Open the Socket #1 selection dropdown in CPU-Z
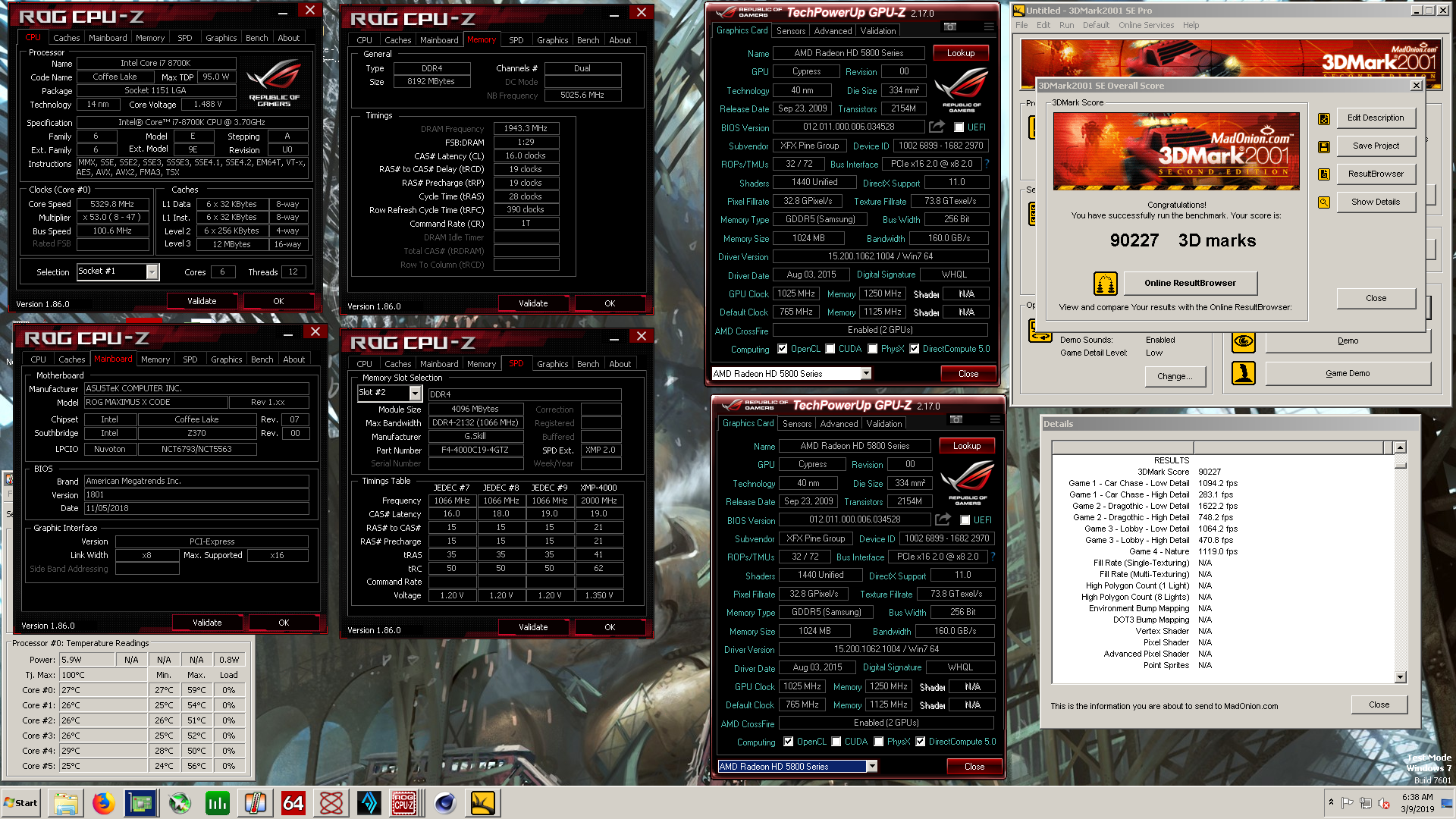Screen dimensions: 1456x819 152,271
